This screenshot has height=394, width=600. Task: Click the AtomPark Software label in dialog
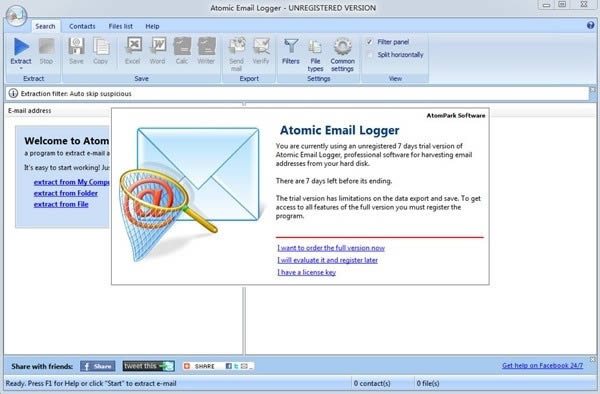tap(456, 116)
